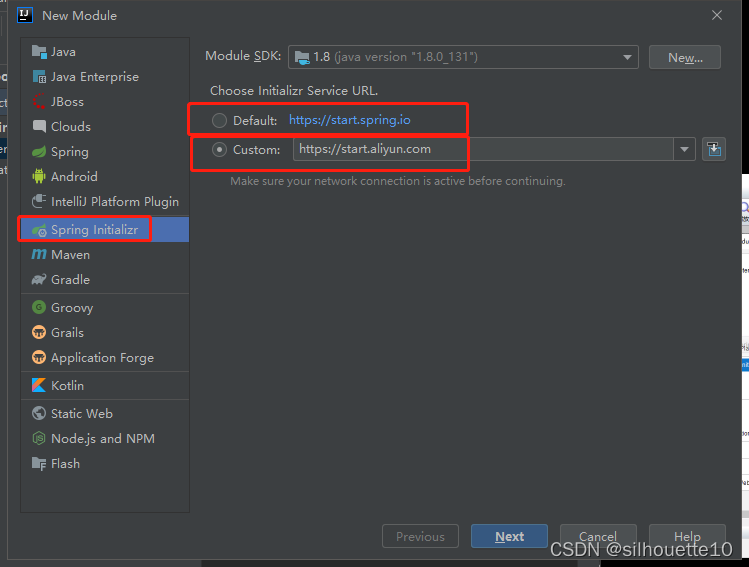Viewport: 749px width, 567px height.
Task: Open the Module SDK dropdown arrow
Action: (x=627, y=57)
